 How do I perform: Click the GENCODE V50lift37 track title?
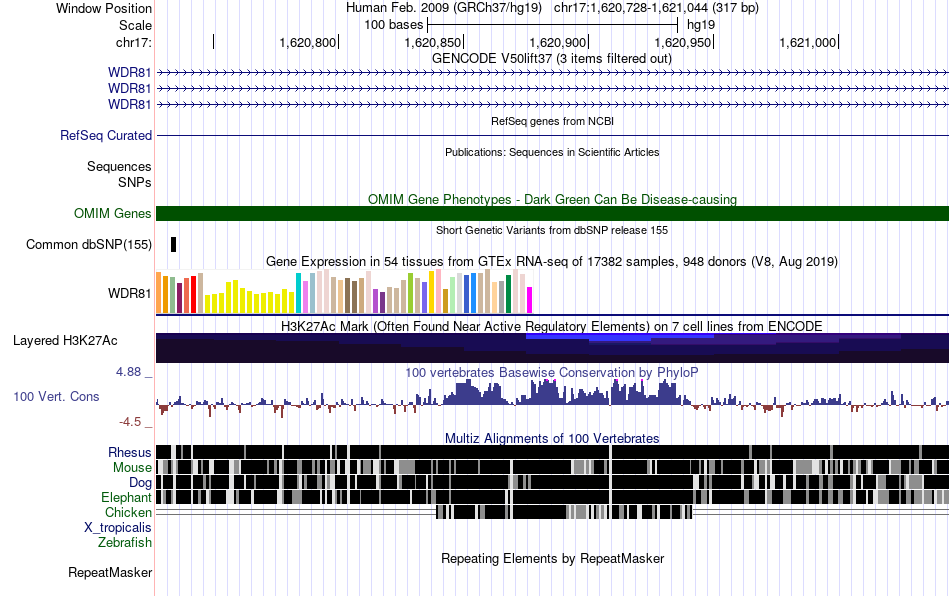coord(552,59)
